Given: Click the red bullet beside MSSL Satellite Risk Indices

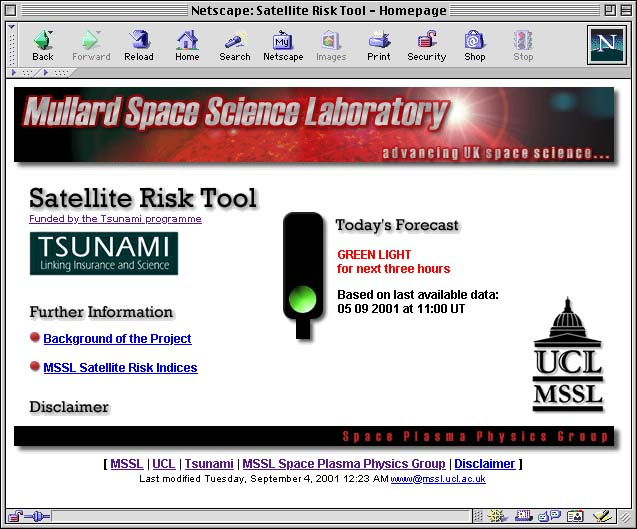Looking at the screenshot, I should 35,366.
